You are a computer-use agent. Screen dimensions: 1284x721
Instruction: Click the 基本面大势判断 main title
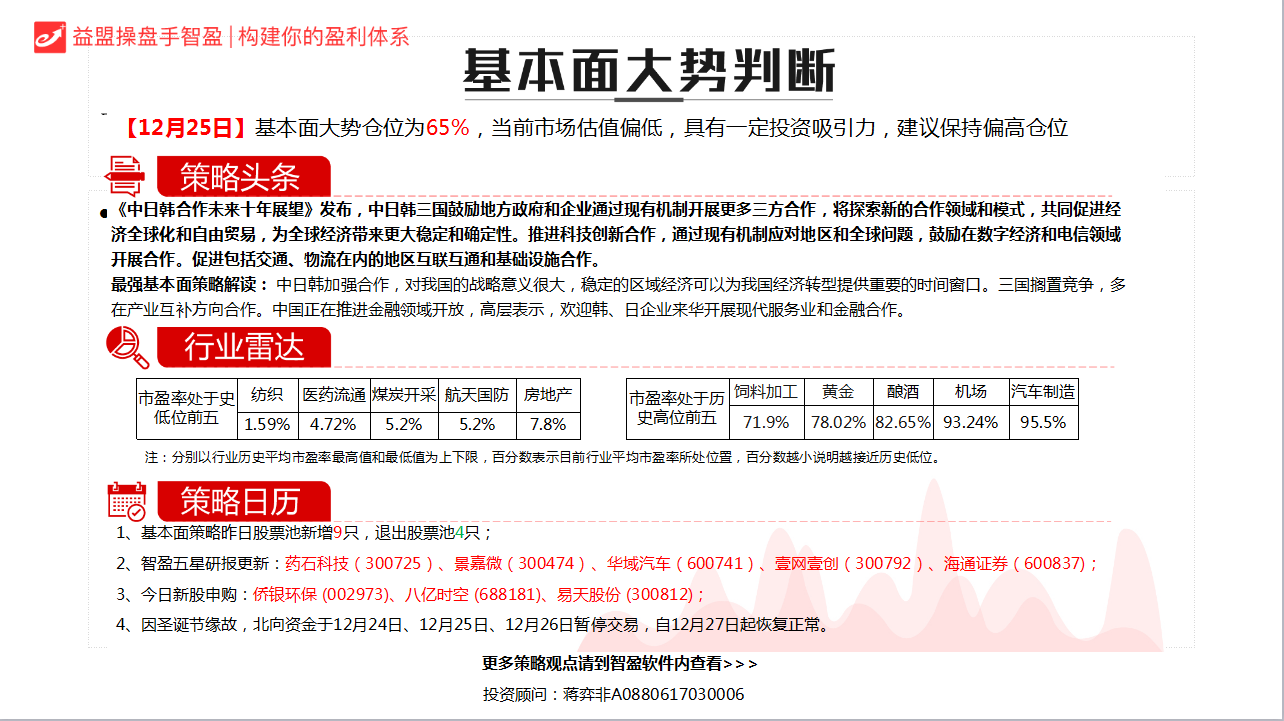648,72
